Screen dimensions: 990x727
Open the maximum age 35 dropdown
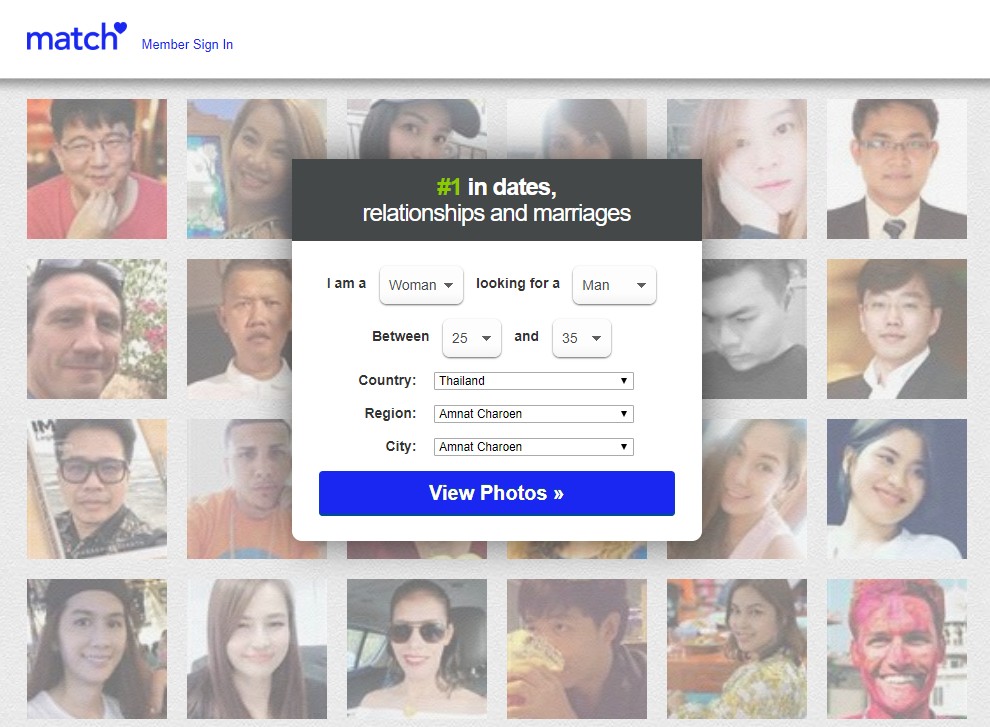click(x=581, y=338)
